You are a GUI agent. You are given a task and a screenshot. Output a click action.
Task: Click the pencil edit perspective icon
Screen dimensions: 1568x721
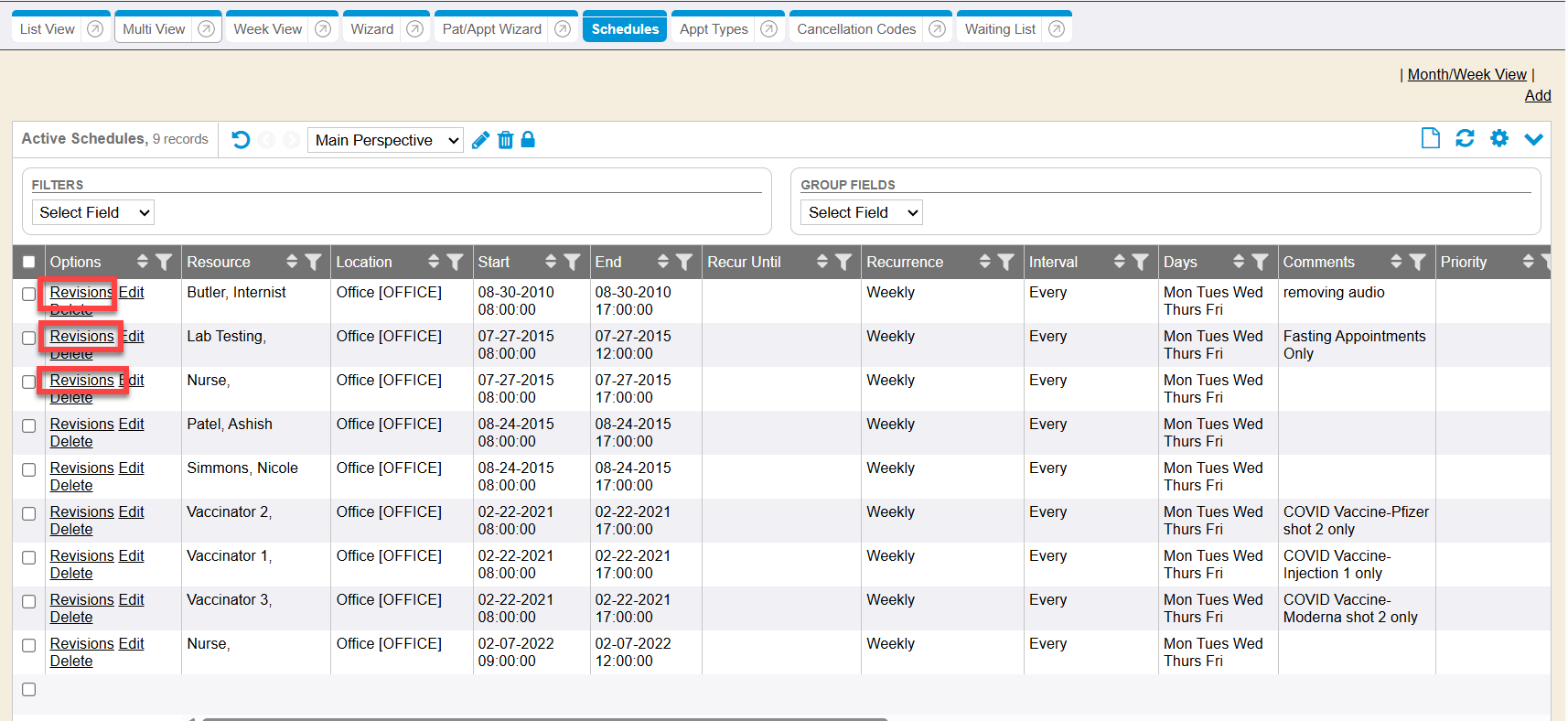pyautogui.click(x=480, y=140)
